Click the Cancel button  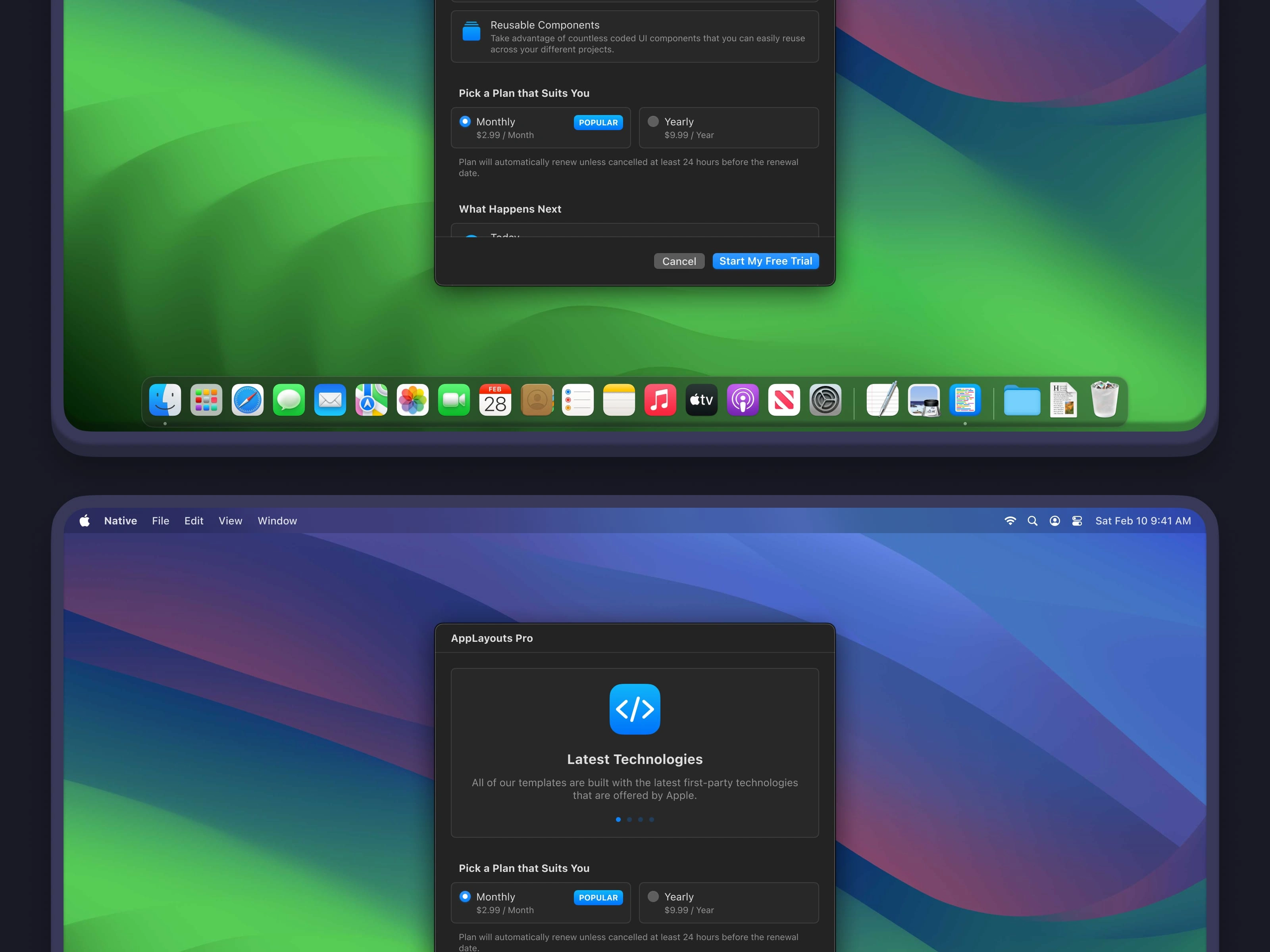pyautogui.click(x=679, y=261)
